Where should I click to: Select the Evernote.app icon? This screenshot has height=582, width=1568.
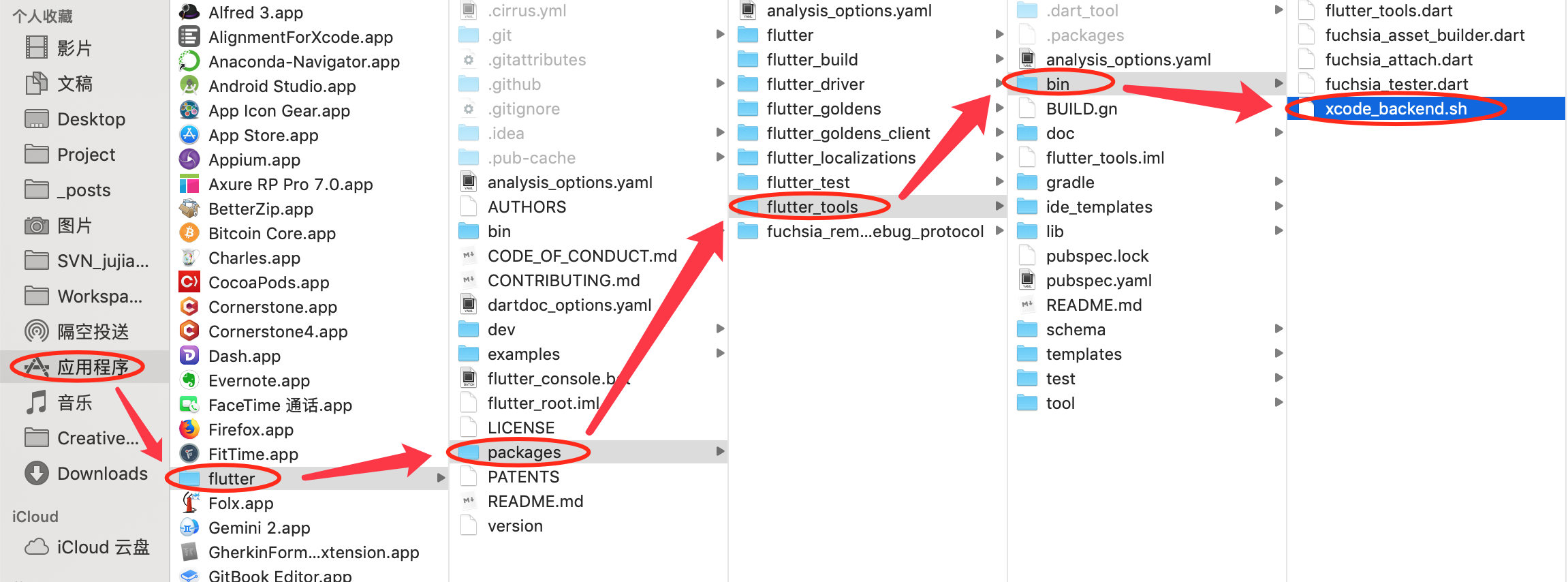point(189,380)
